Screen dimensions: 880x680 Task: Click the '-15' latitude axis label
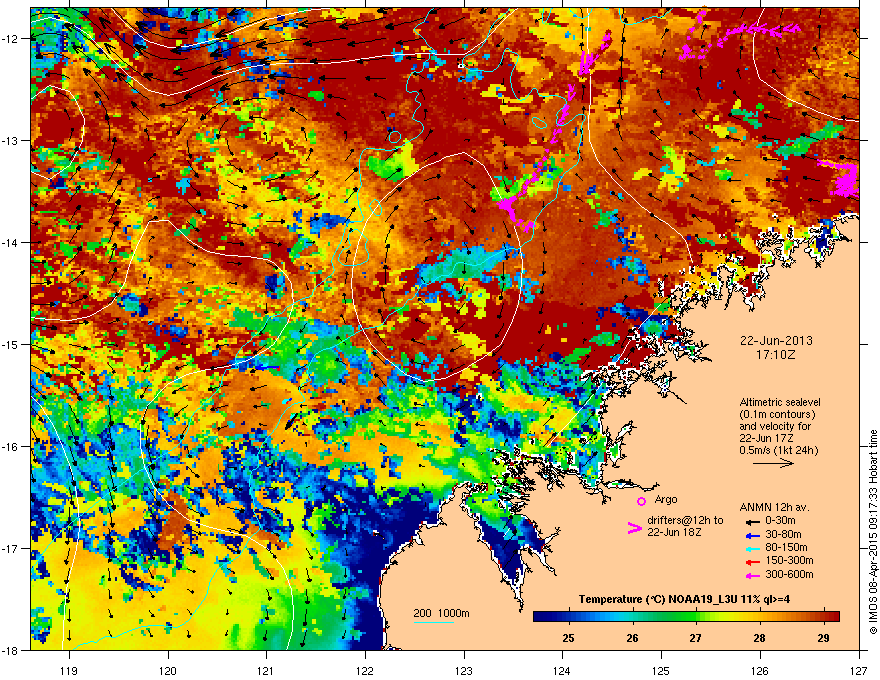pos(11,344)
